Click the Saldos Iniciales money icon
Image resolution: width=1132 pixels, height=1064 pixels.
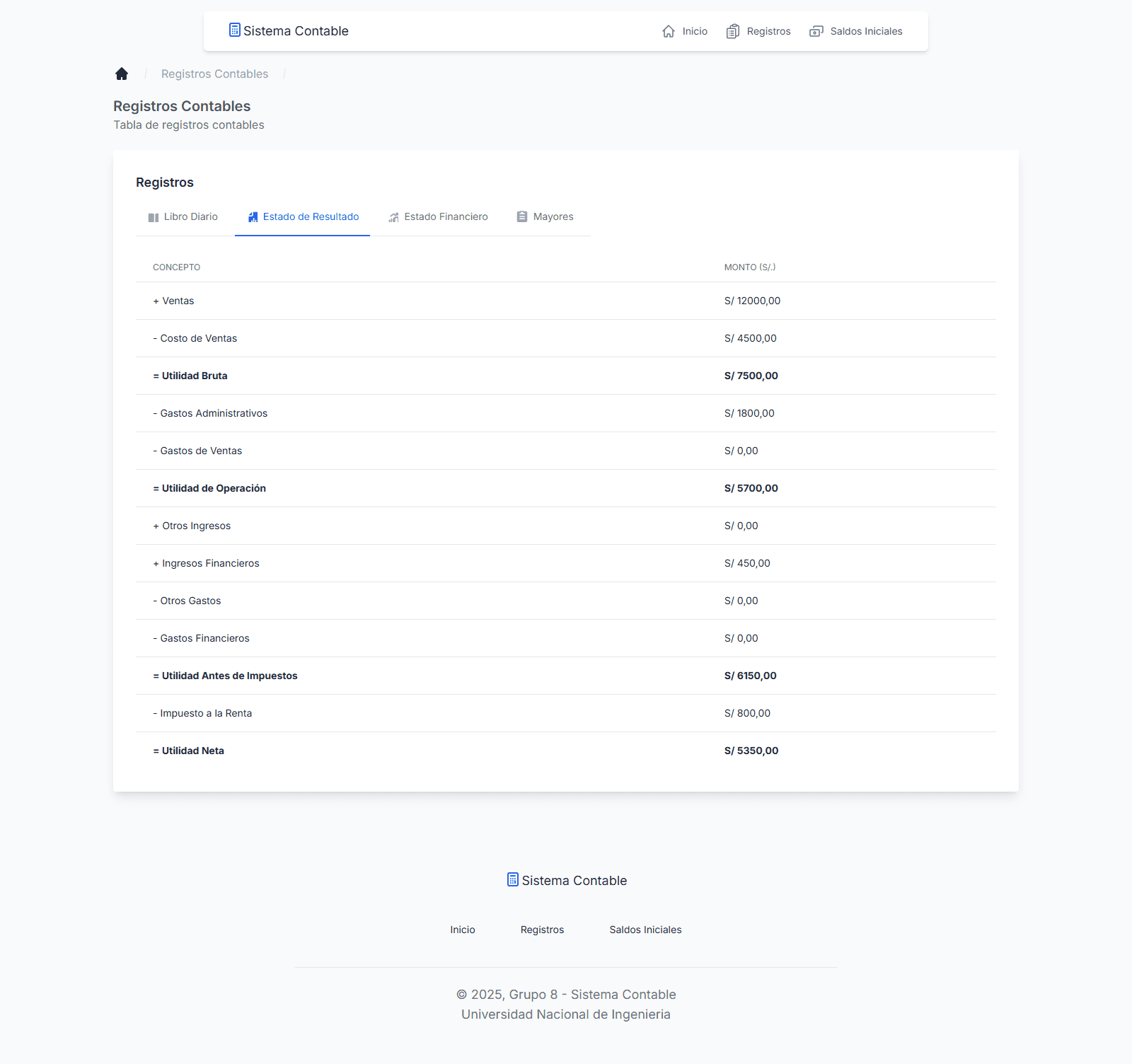pyautogui.click(x=816, y=31)
